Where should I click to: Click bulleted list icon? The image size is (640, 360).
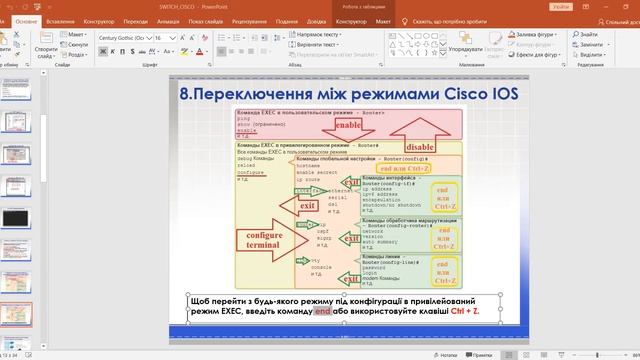222,38
